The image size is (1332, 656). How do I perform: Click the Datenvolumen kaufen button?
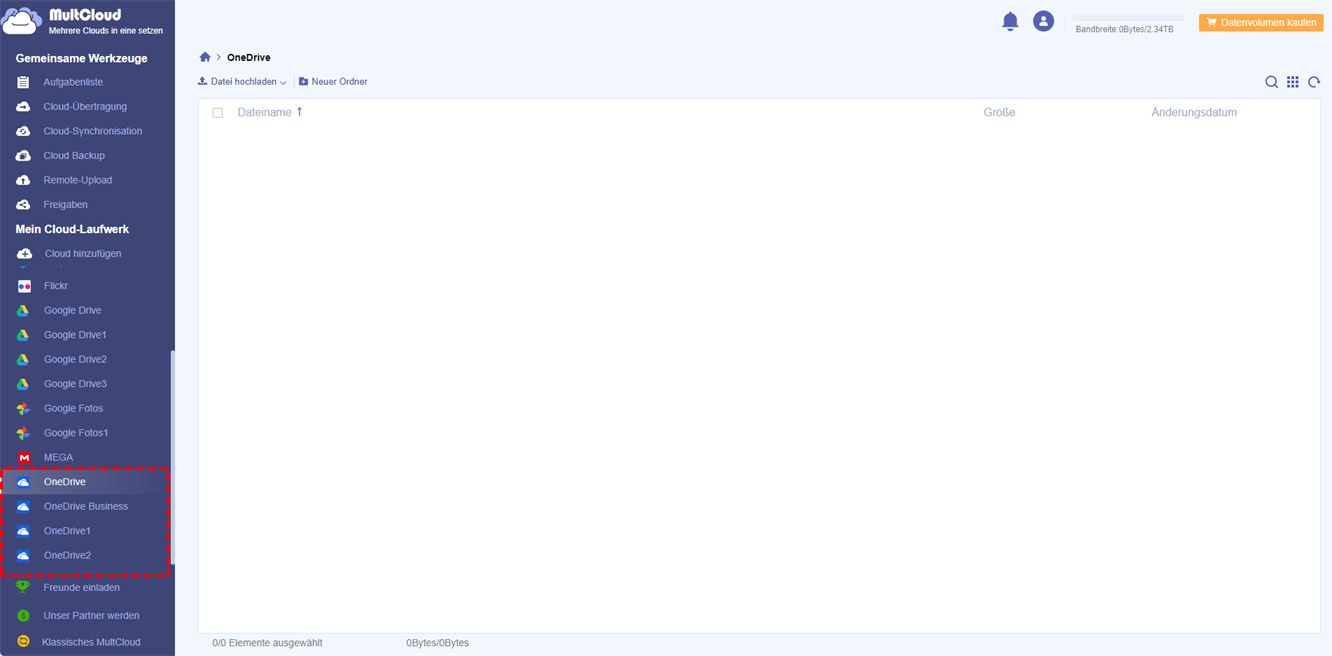[x=1261, y=22]
